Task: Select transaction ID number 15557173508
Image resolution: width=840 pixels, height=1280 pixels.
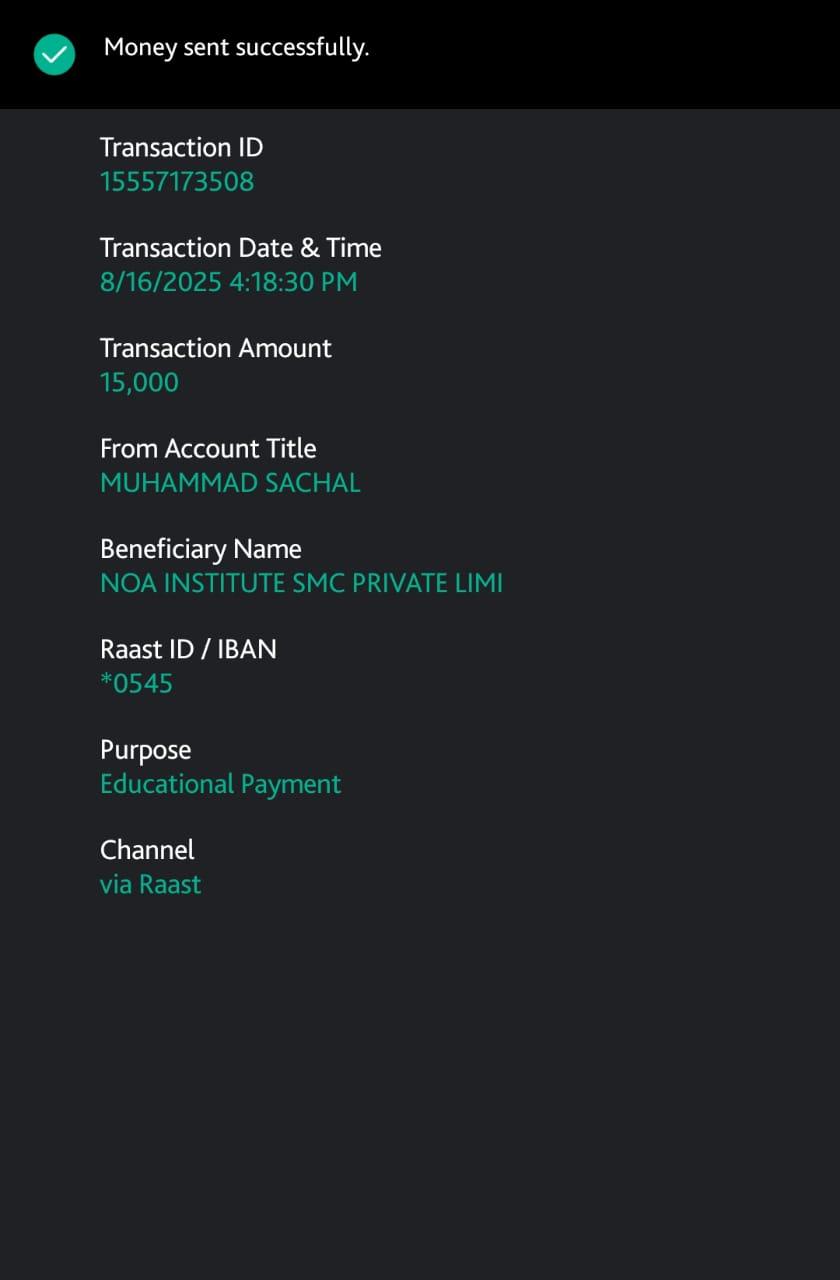Action: click(177, 182)
